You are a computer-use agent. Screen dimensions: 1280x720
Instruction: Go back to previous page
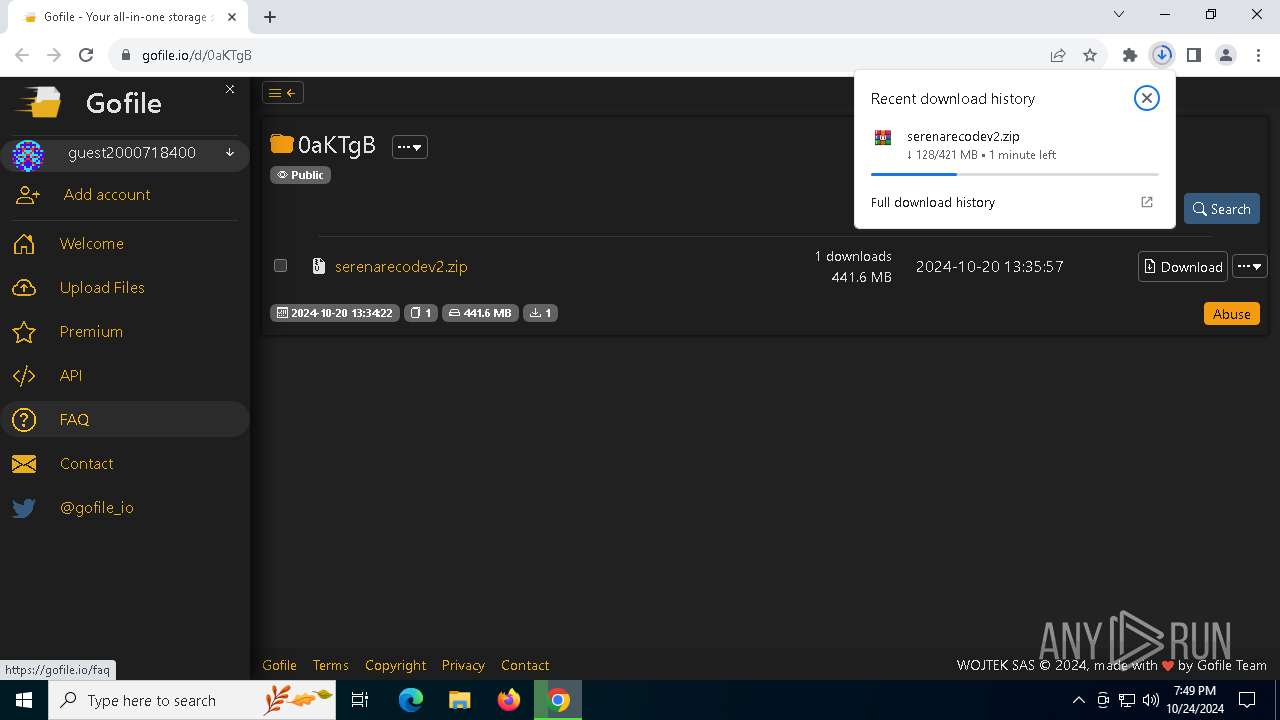click(22, 55)
